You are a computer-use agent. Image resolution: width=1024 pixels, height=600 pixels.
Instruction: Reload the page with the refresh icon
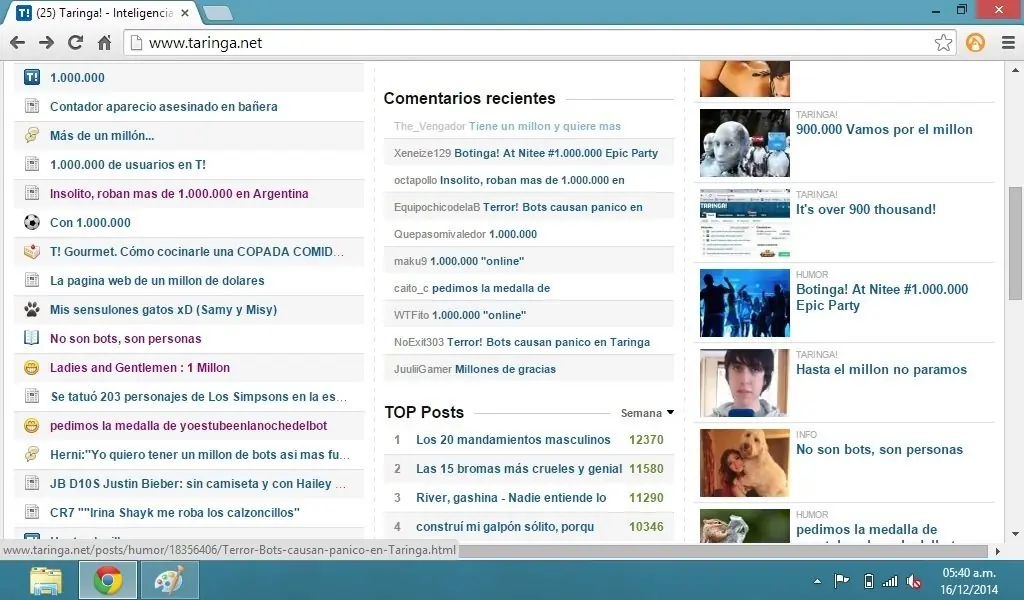(75, 43)
